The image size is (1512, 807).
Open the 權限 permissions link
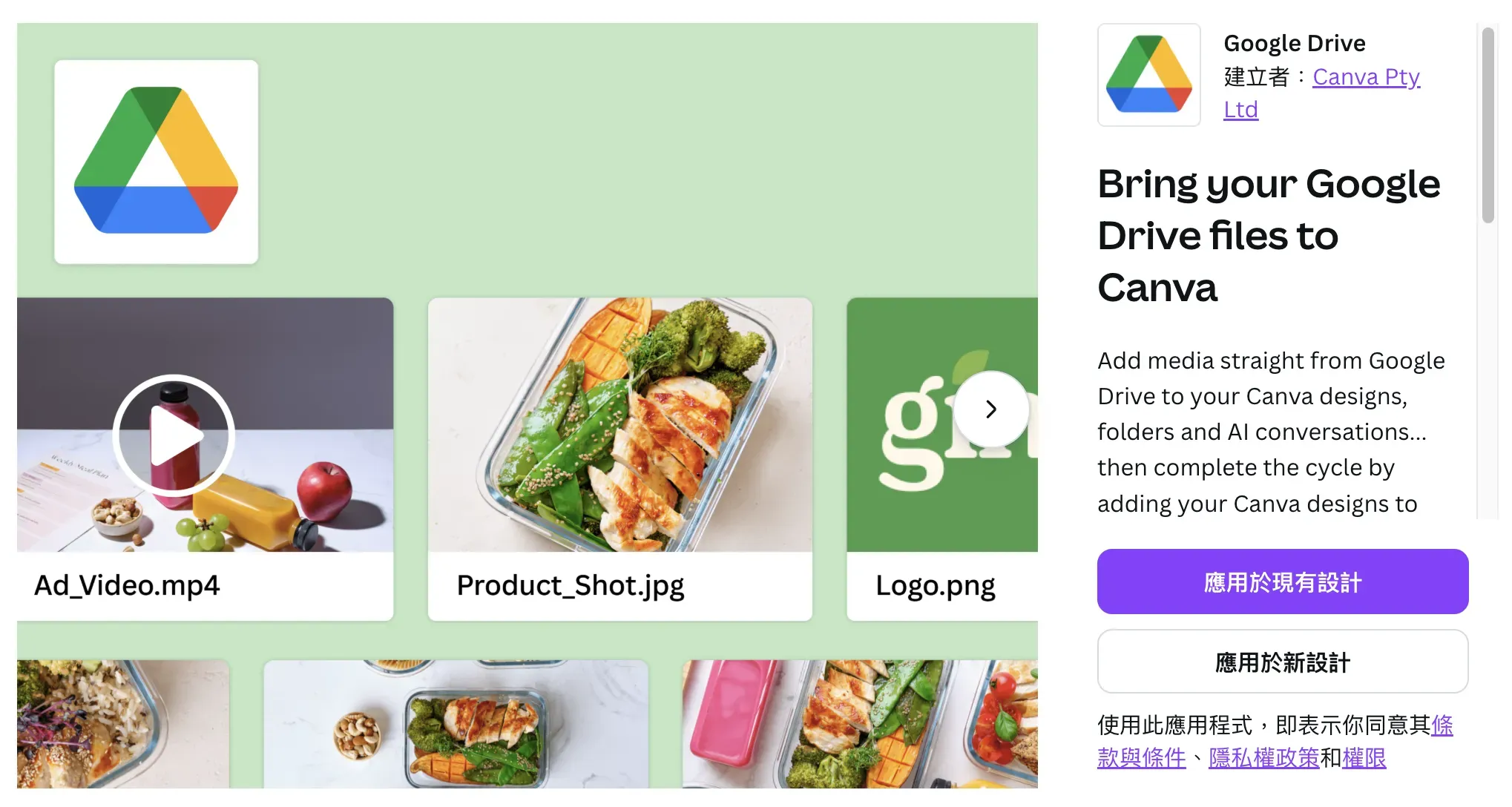coord(1364,757)
